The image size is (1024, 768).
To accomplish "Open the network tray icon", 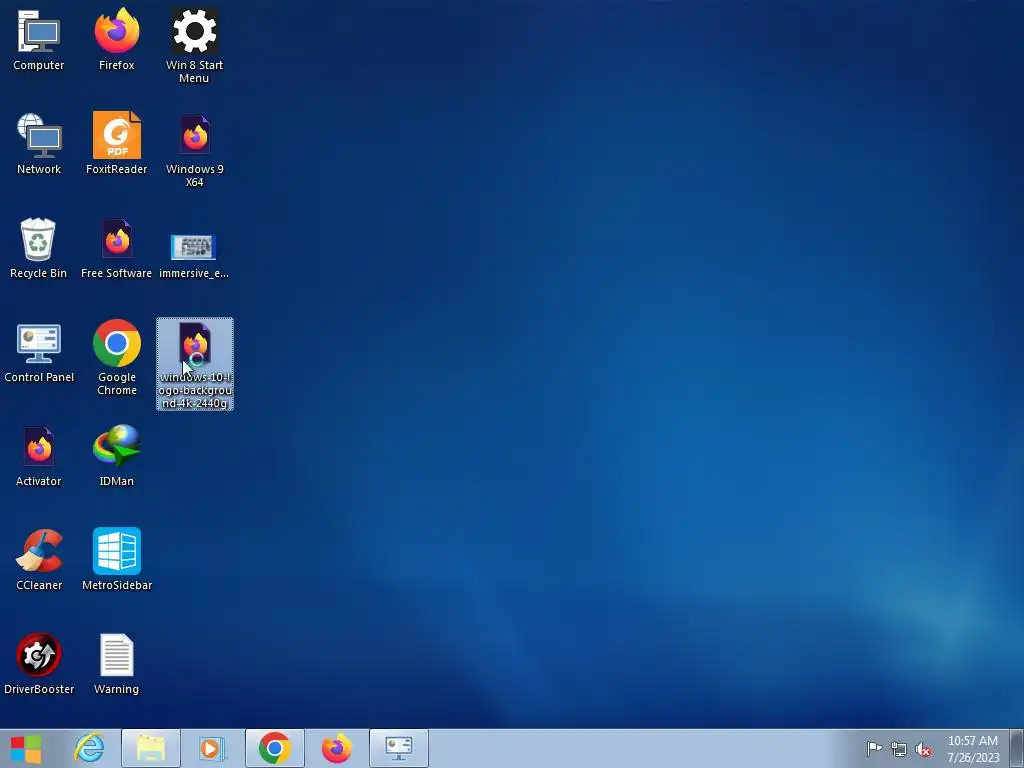I will [x=899, y=749].
